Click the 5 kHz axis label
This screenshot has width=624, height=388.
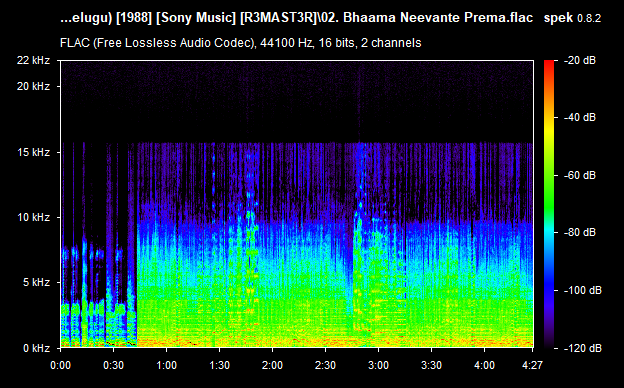(36, 283)
